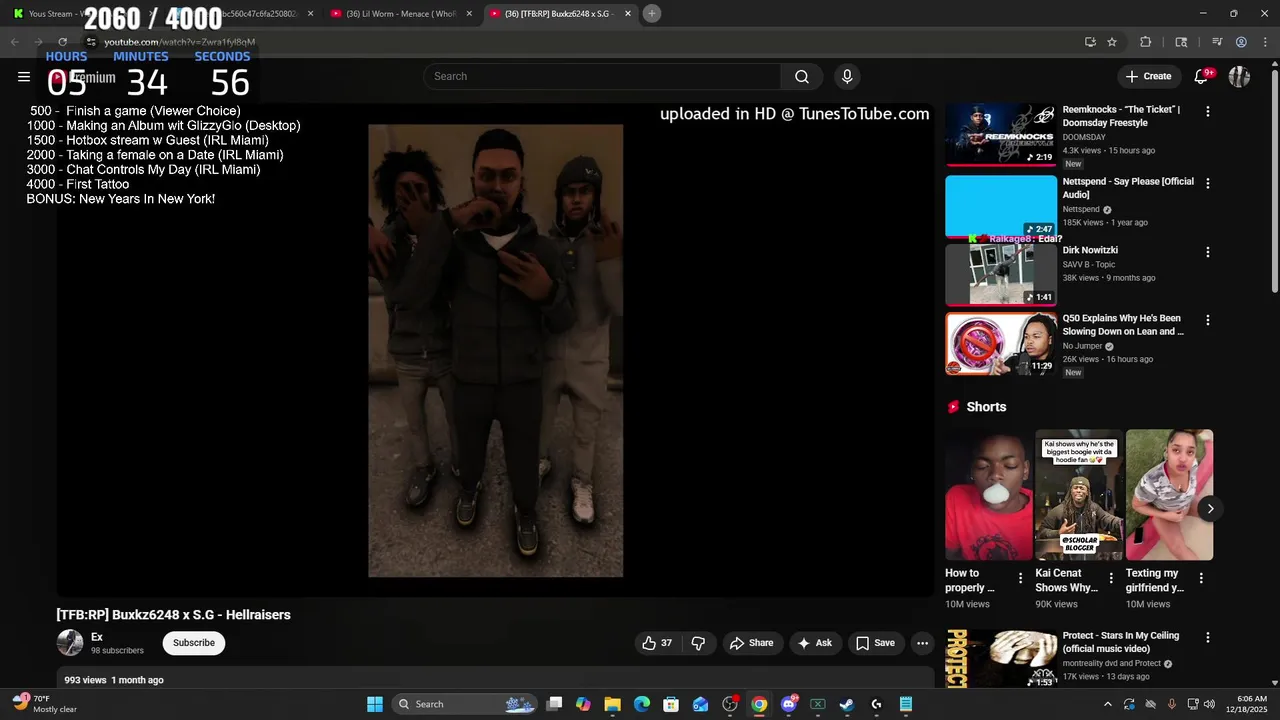
Task: Click the browser address bar URL
Action: coord(180,42)
